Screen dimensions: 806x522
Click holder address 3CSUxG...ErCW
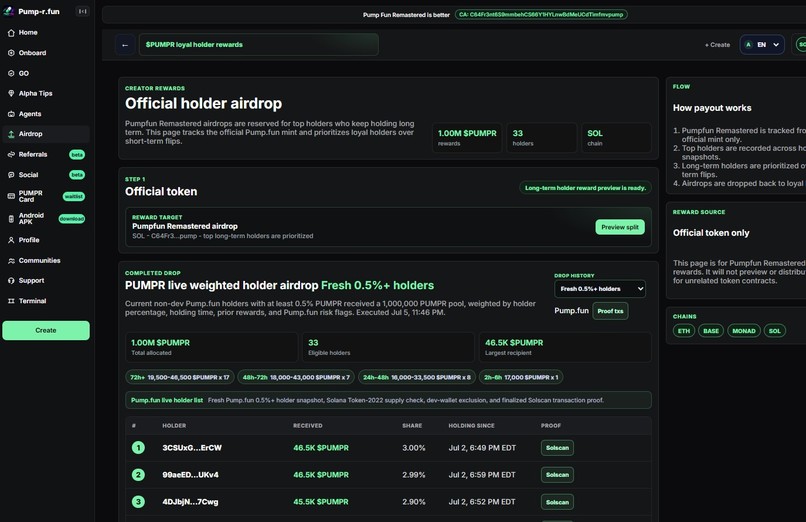192,448
